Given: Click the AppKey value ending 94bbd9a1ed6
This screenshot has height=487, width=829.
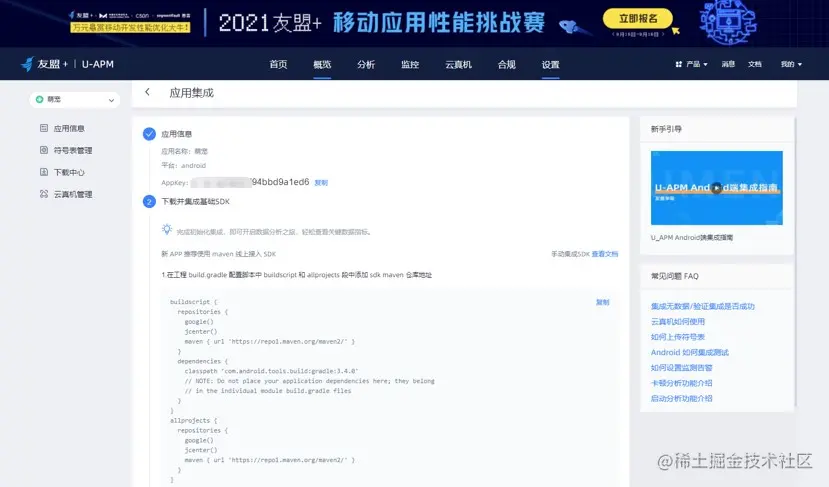Looking at the screenshot, I should click(x=250, y=182).
